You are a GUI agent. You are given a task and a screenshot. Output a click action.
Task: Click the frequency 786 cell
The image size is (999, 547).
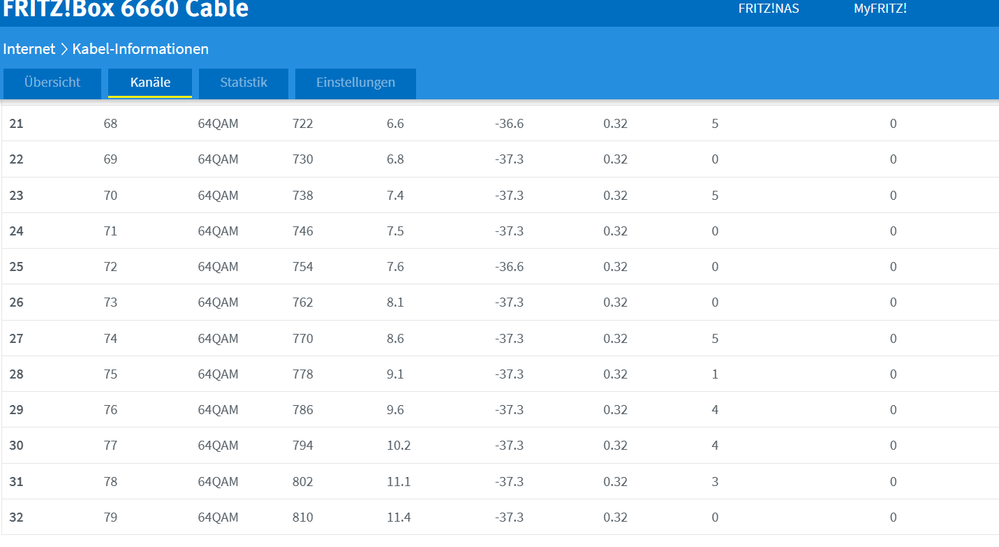coord(302,410)
